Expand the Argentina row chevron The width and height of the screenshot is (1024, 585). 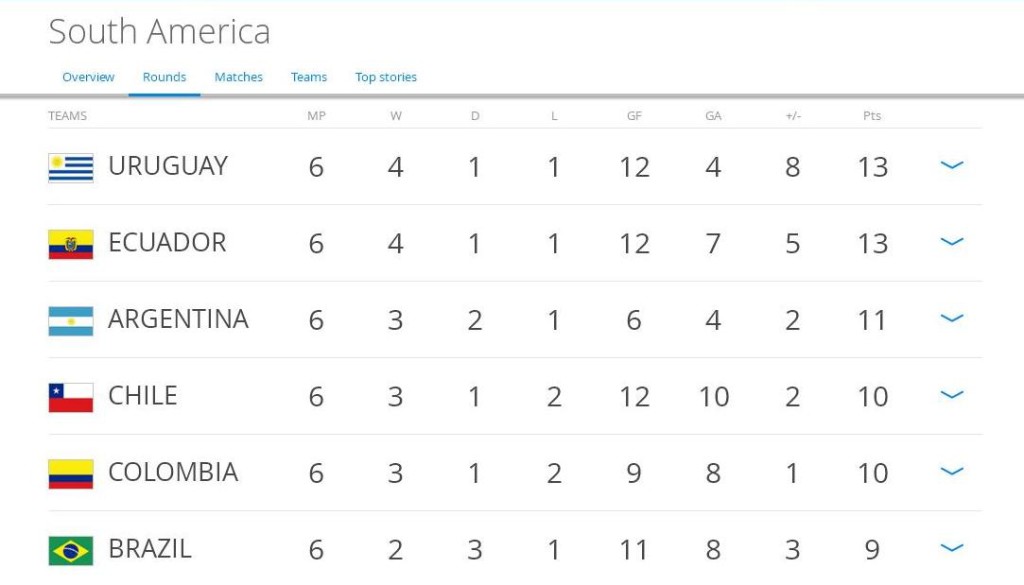click(952, 318)
